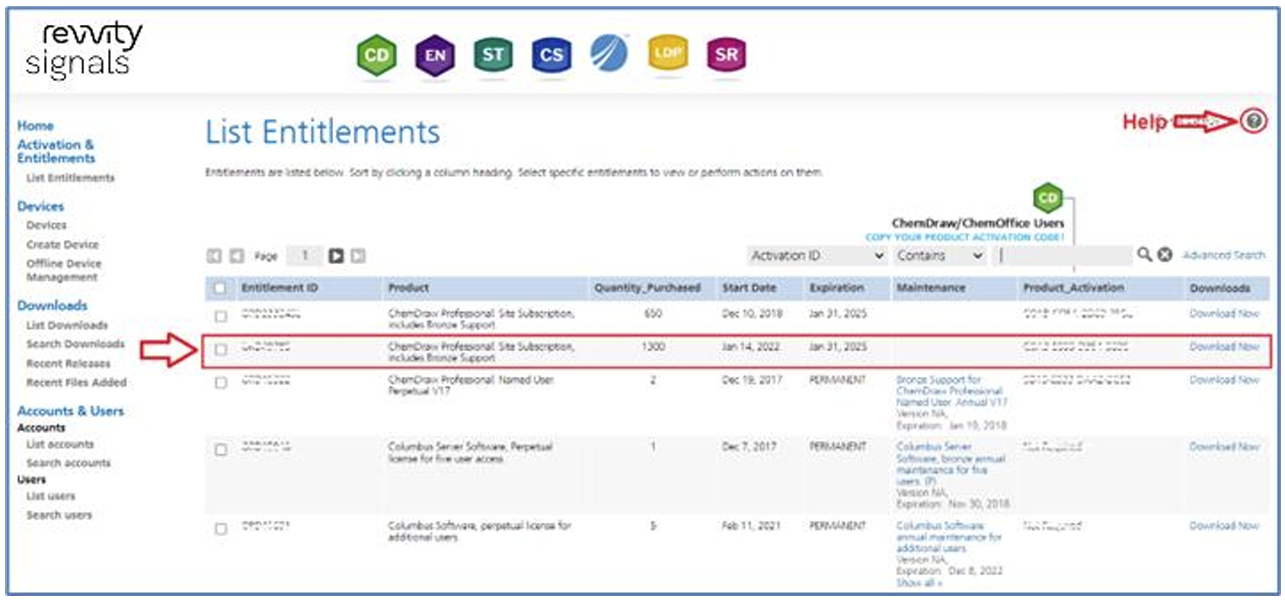This screenshot has height=601, width=1285.
Task: Check the ChemDraw Named User Perpetual row
Action: pyautogui.click(x=221, y=383)
